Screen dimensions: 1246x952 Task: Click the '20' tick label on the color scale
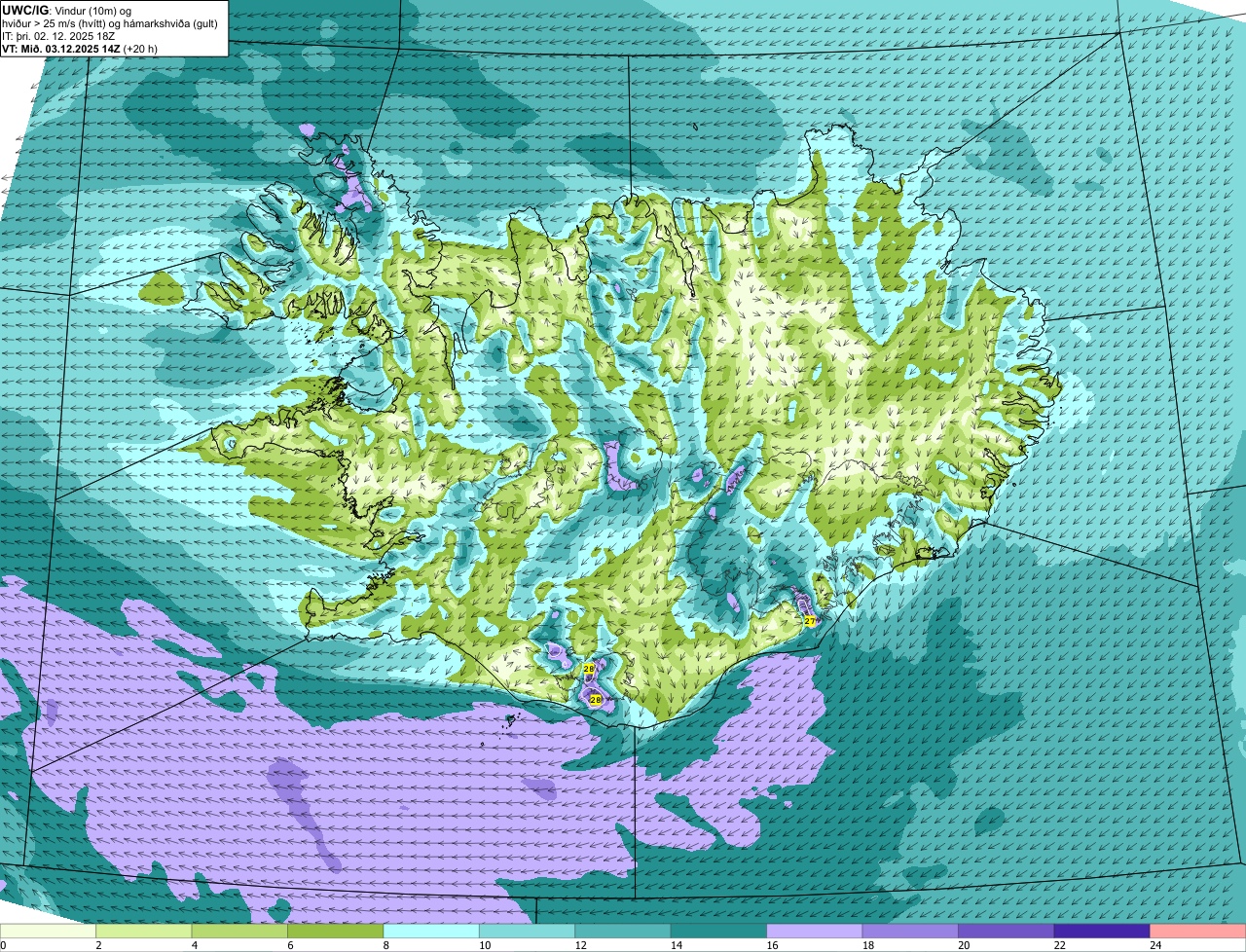coord(962,945)
